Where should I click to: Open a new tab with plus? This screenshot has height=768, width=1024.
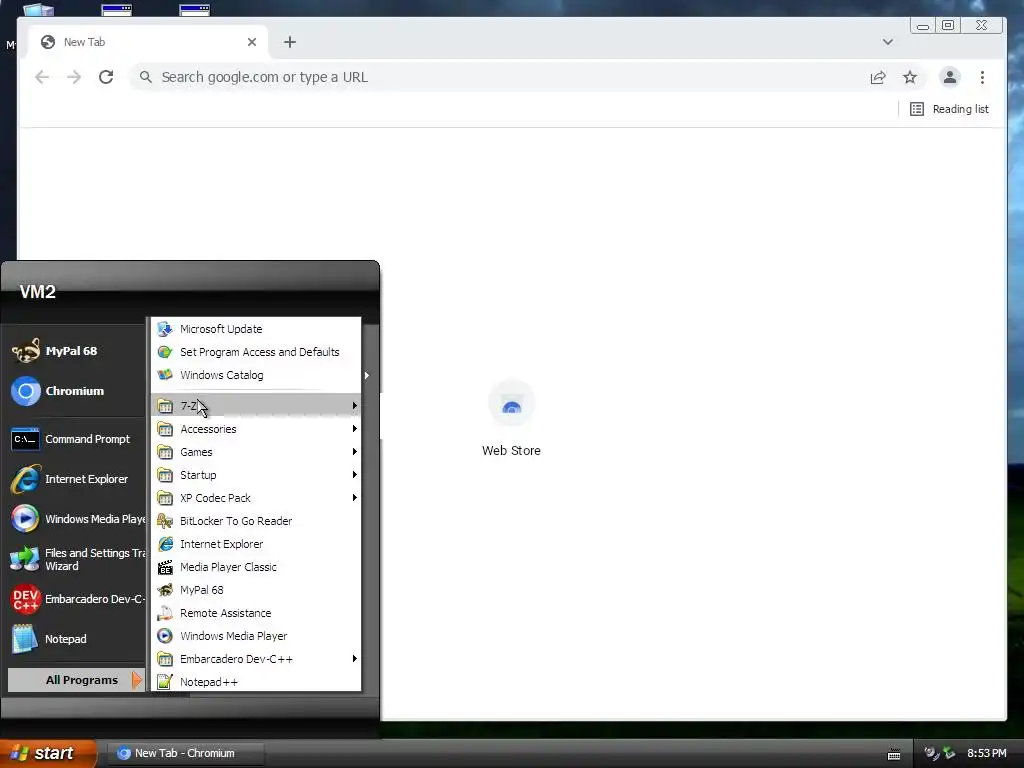(x=290, y=42)
